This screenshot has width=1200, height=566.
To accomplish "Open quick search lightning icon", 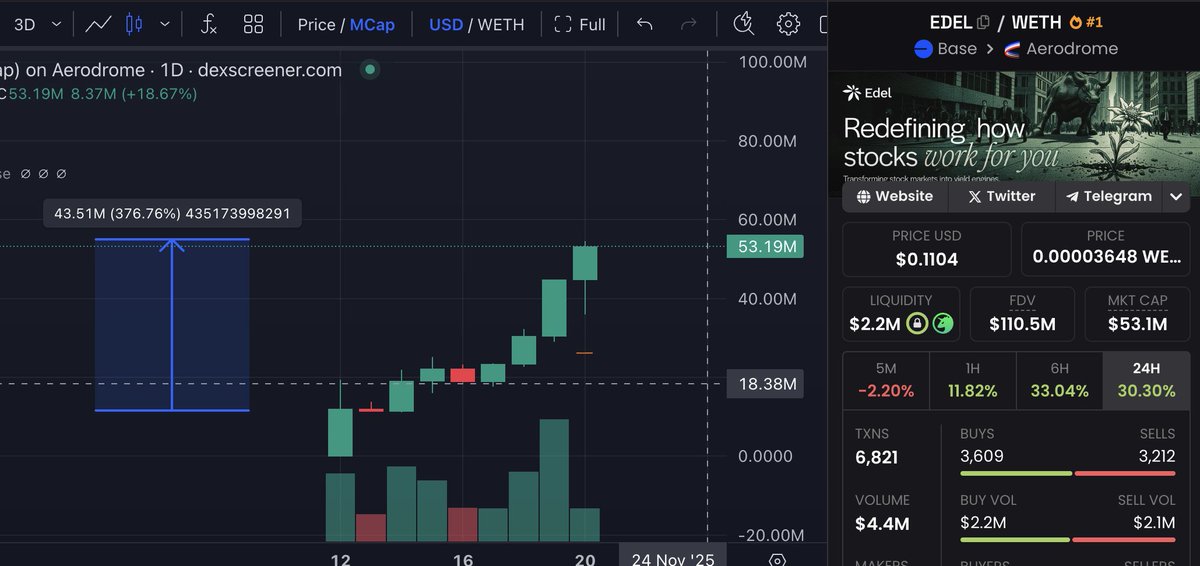I will point(743,24).
